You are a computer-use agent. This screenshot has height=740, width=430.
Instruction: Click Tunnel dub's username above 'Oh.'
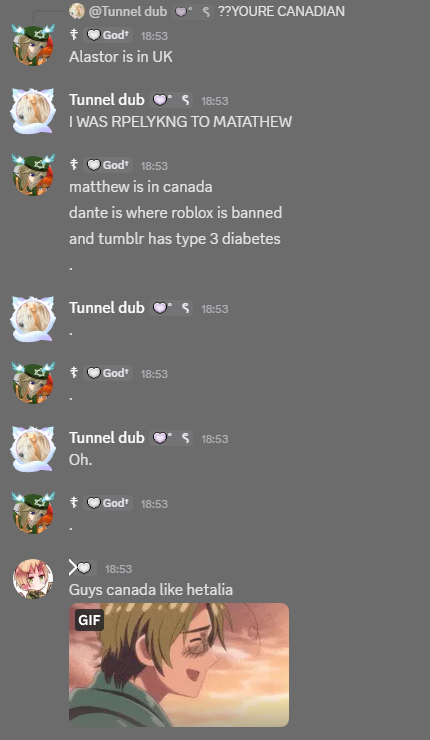coord(107,437)
